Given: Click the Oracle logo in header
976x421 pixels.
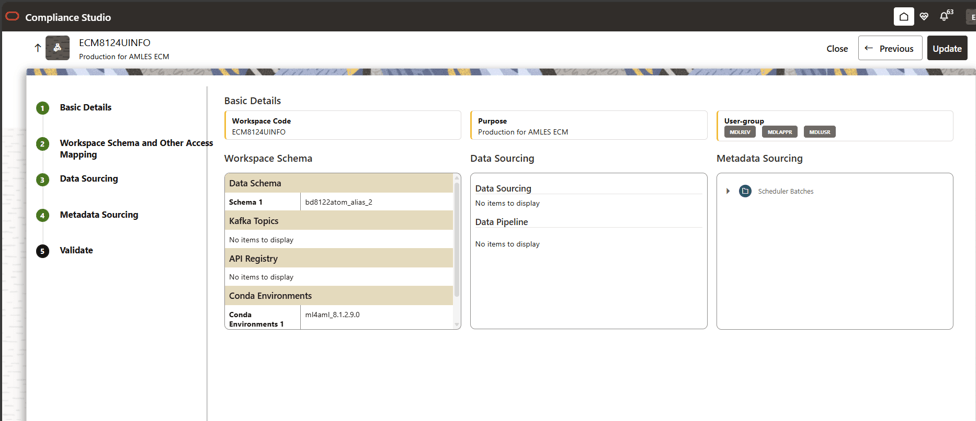Looking at the screenshot, I should [12, 17].
